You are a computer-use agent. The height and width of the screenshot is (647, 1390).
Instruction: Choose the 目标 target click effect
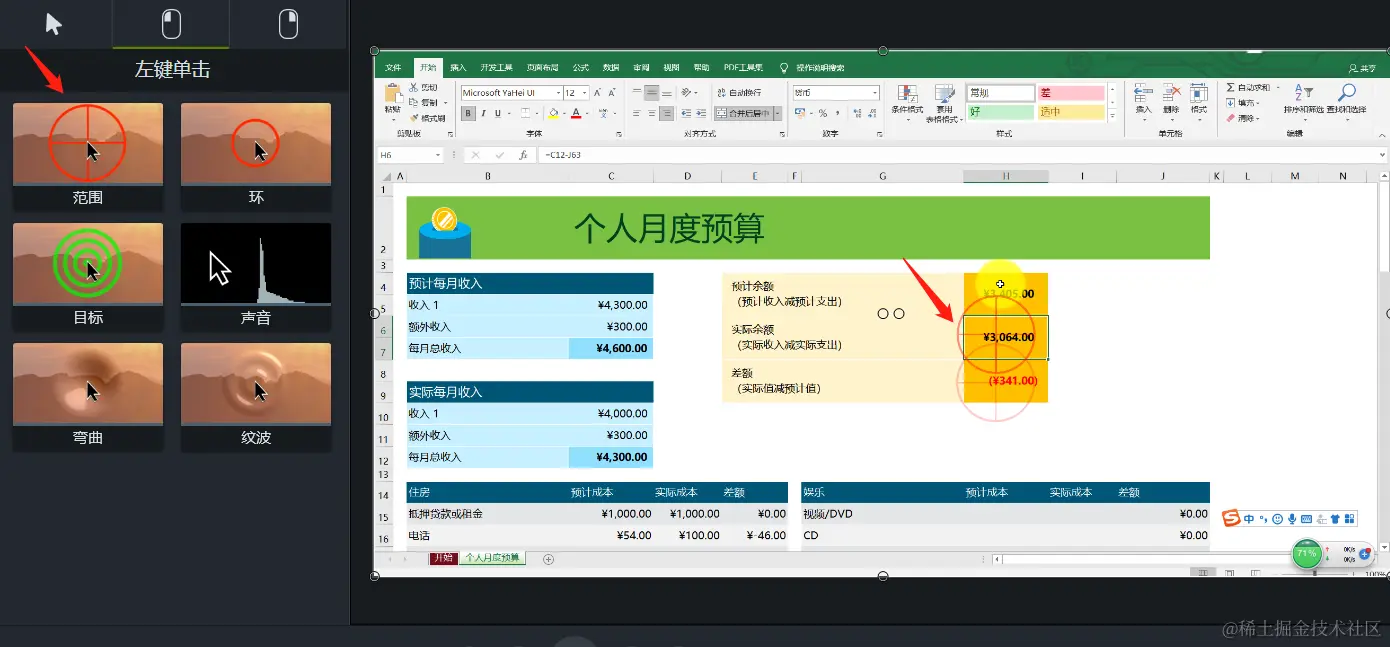pos(88,275)
